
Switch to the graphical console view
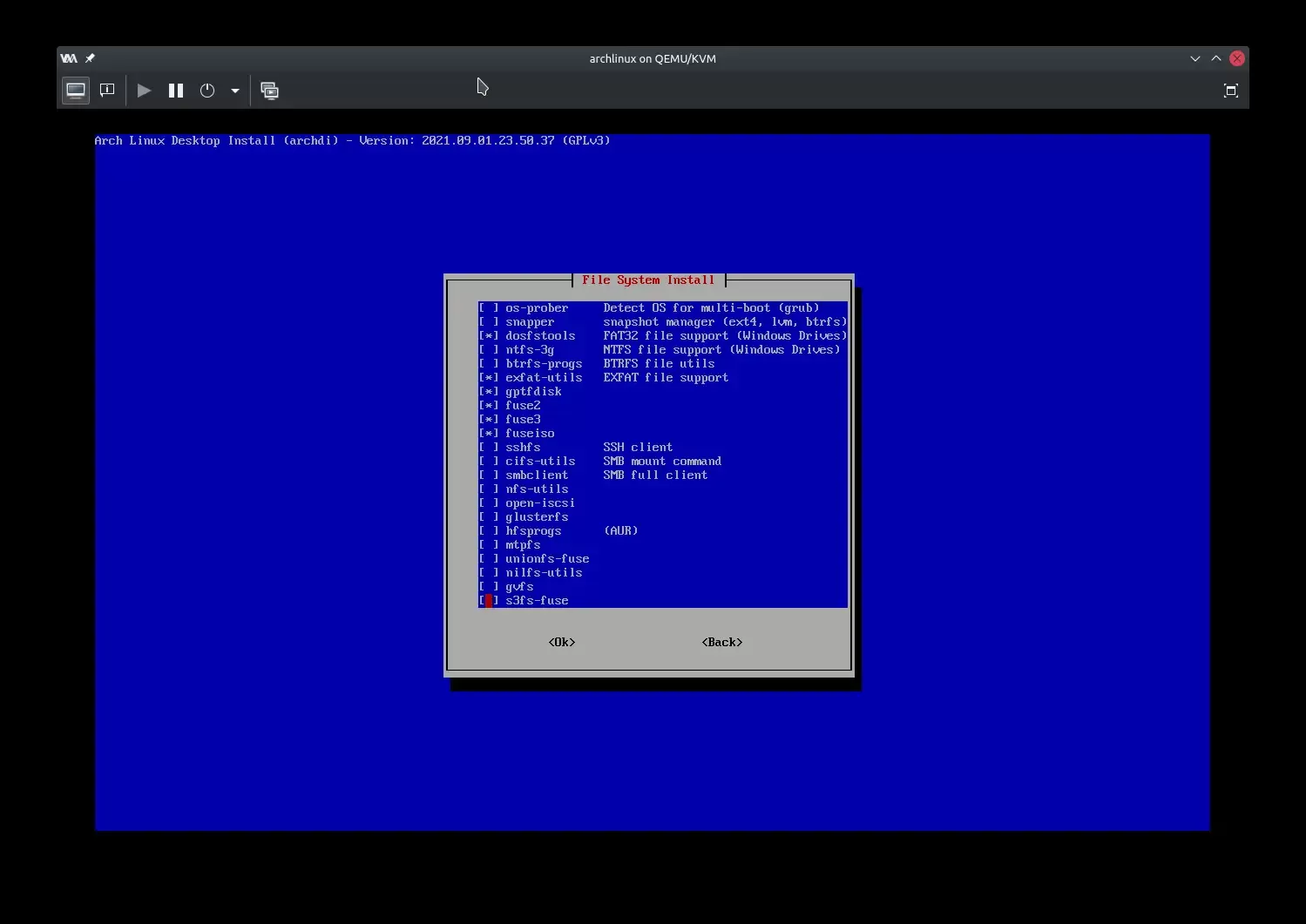pyautogui.click(x=76, y=91)
